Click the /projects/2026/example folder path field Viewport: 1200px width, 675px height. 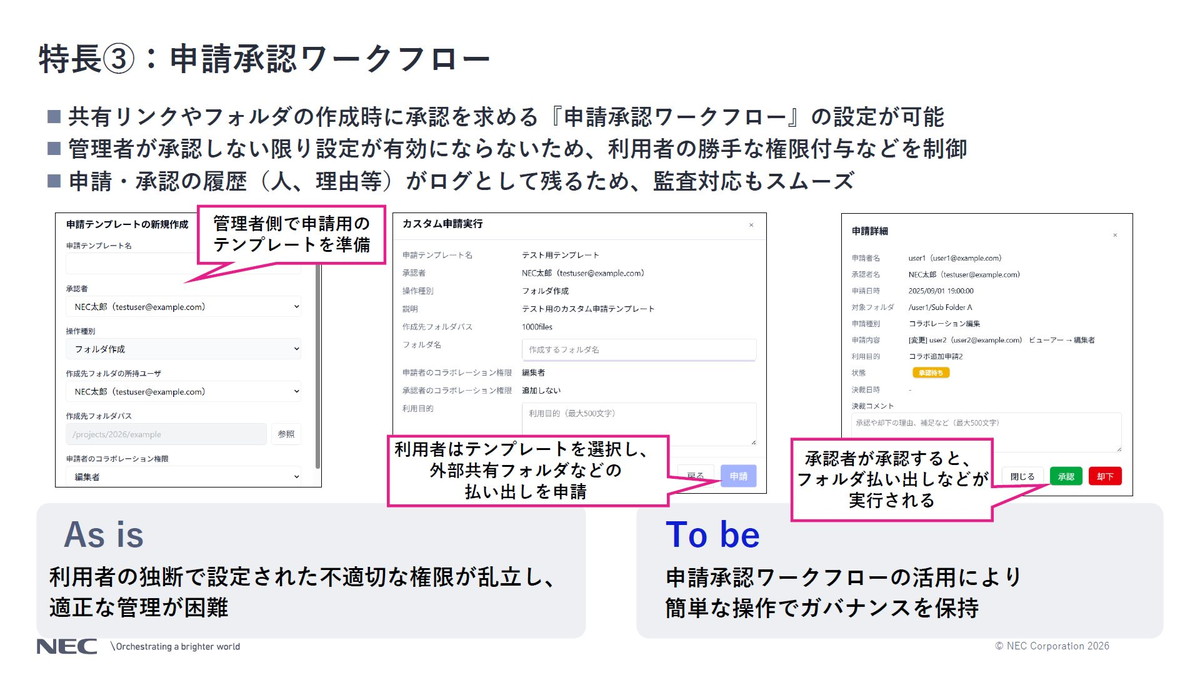(x=166, y=434)
